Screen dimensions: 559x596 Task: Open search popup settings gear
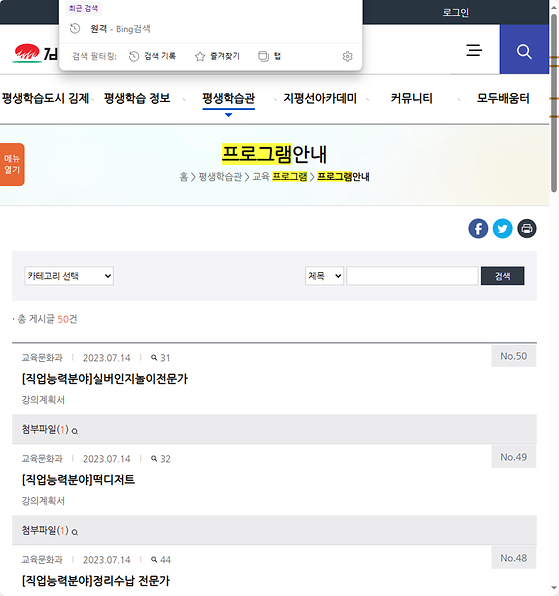pos(347,57)
